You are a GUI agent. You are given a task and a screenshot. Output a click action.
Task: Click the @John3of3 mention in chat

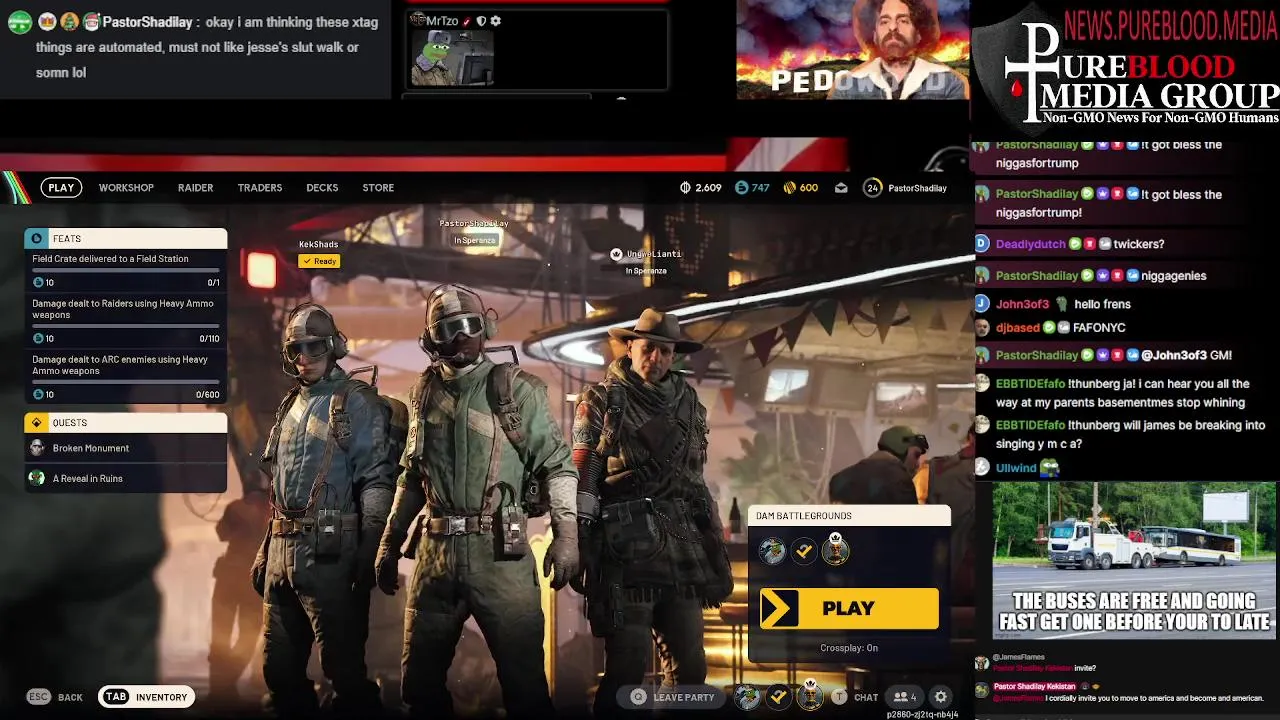pyautogui.click(x=1173, y=355)
